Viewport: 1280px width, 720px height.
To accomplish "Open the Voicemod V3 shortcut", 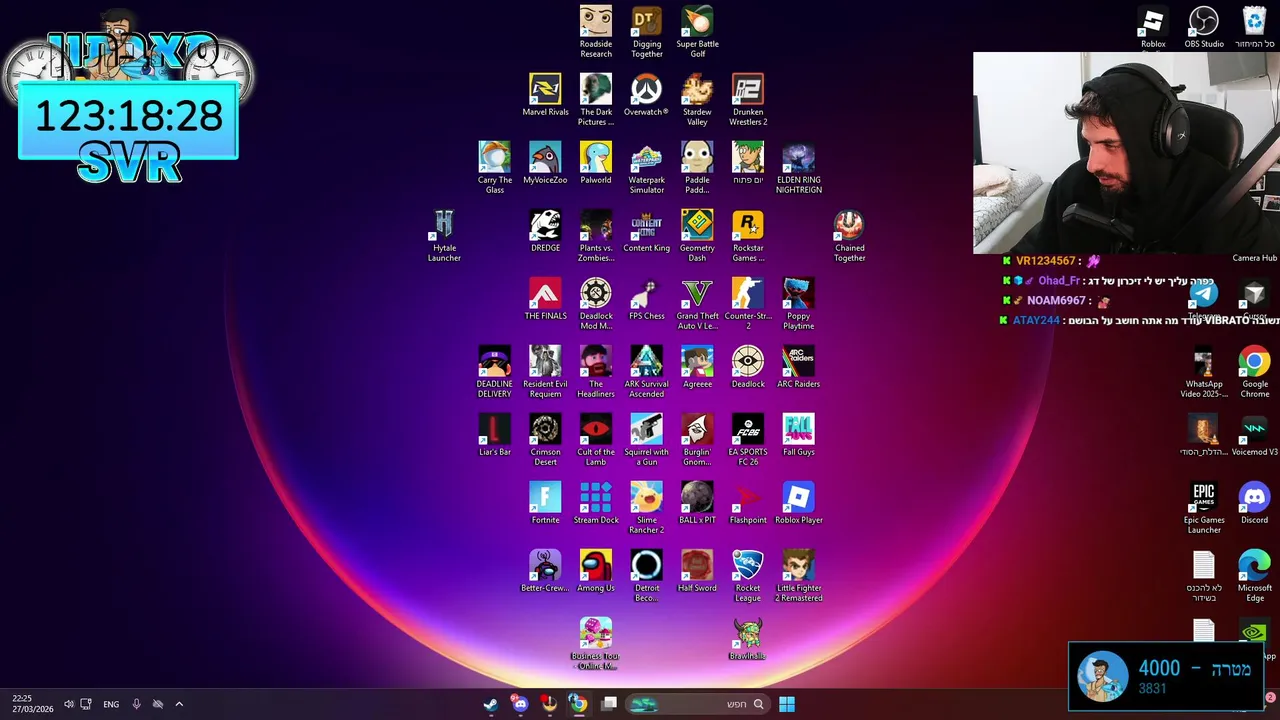I will click(1254, 435).
